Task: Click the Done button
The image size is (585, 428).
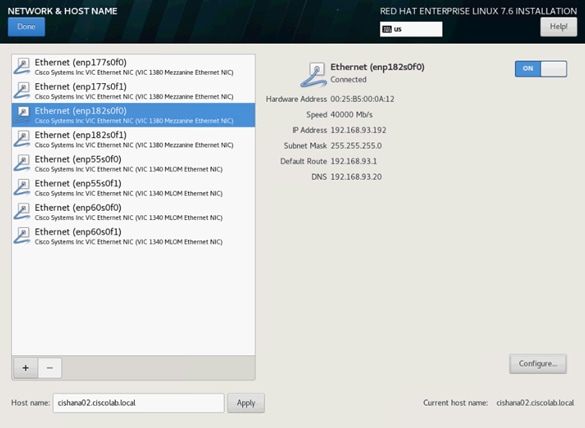Action: pos(26,26)
